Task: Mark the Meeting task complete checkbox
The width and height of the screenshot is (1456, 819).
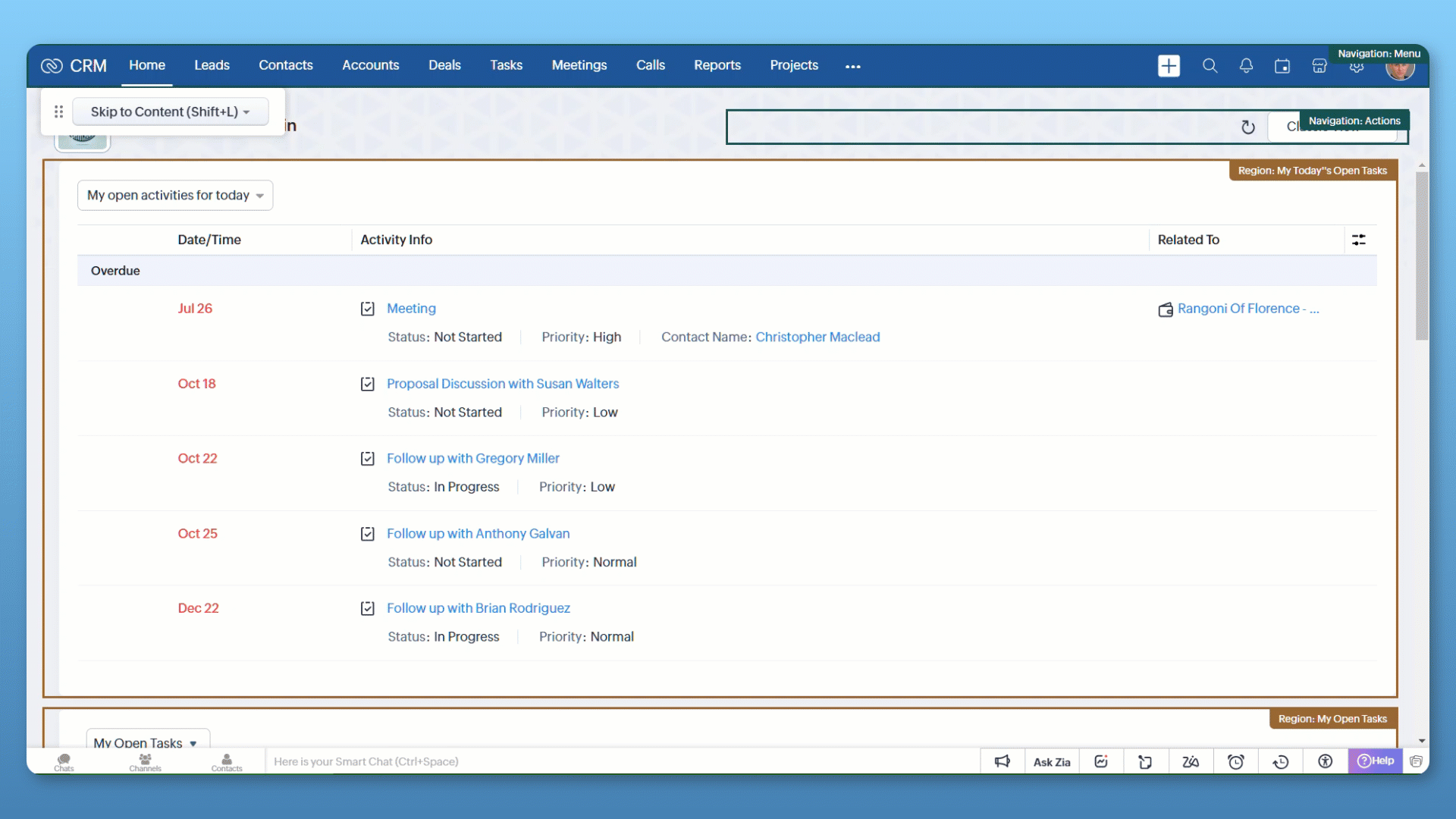Action: pos(368,309)
